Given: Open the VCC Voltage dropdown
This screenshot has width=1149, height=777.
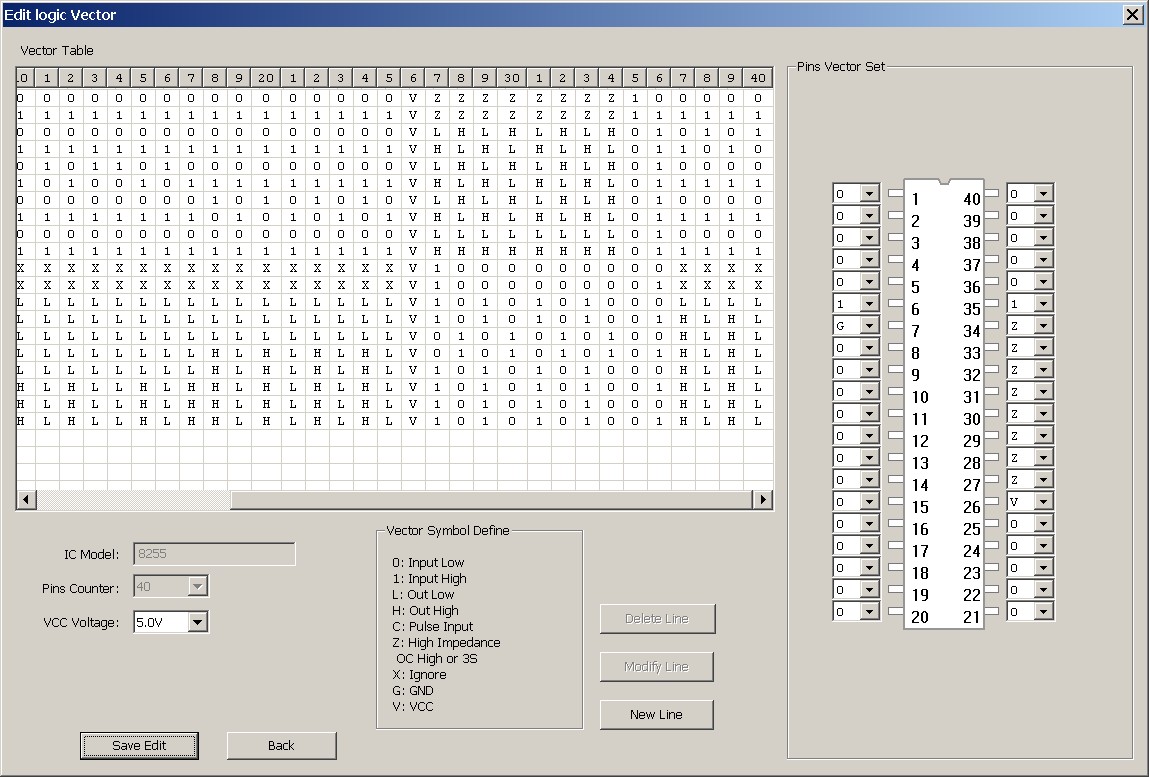Looking at the screenshot, I should (x=198, y=622).
